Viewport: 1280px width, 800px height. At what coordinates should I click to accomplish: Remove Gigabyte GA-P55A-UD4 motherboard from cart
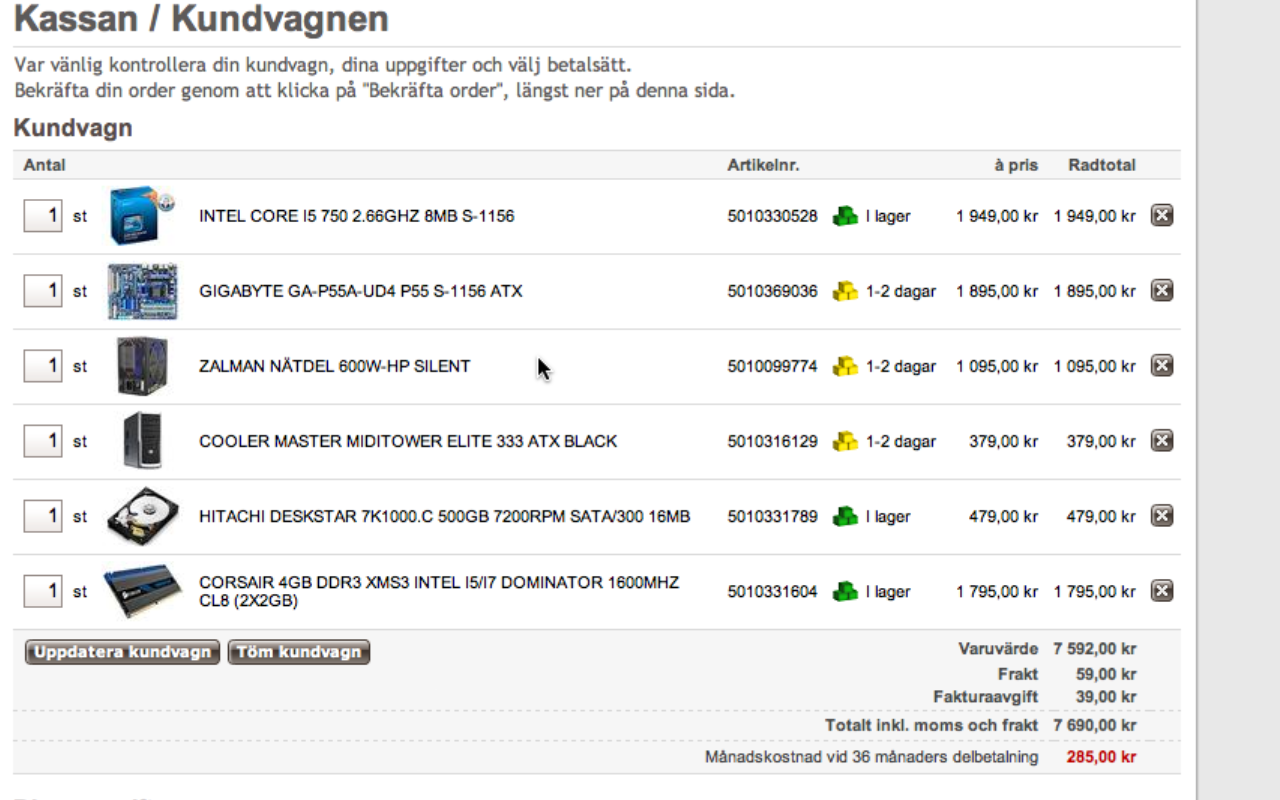1161,290
